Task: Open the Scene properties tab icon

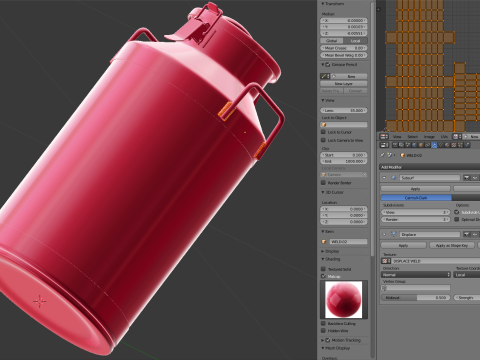Action: click(408, 145)
